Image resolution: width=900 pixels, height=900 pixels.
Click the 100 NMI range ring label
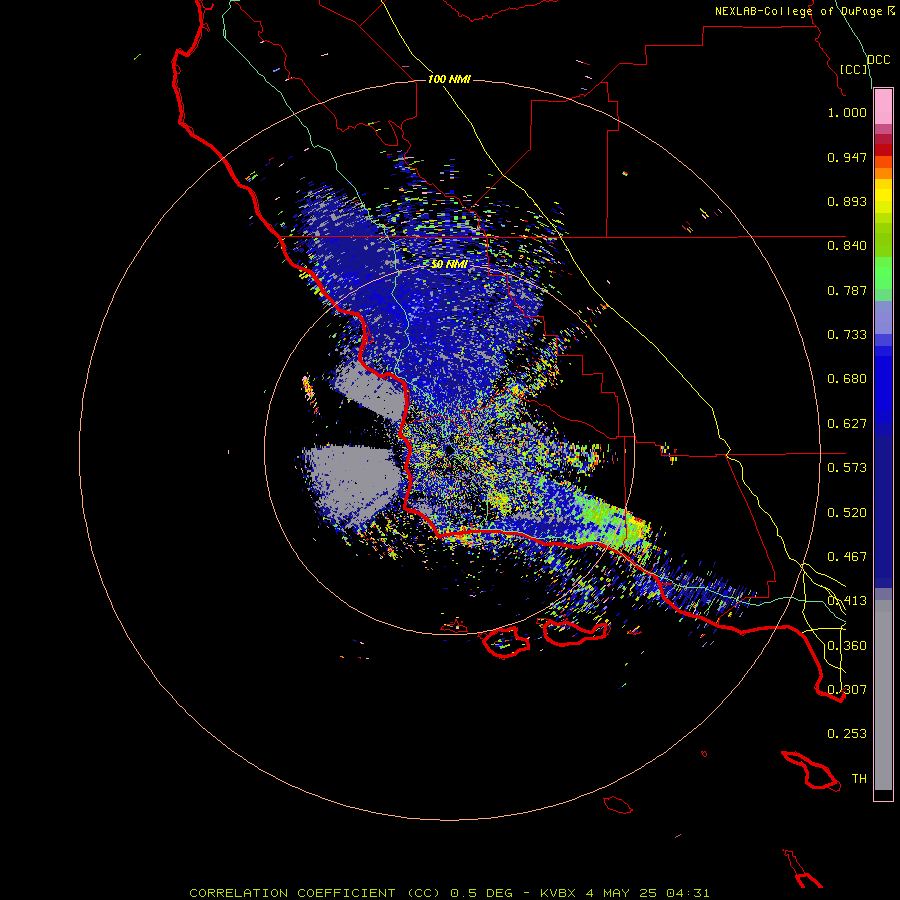pos(449,79)
